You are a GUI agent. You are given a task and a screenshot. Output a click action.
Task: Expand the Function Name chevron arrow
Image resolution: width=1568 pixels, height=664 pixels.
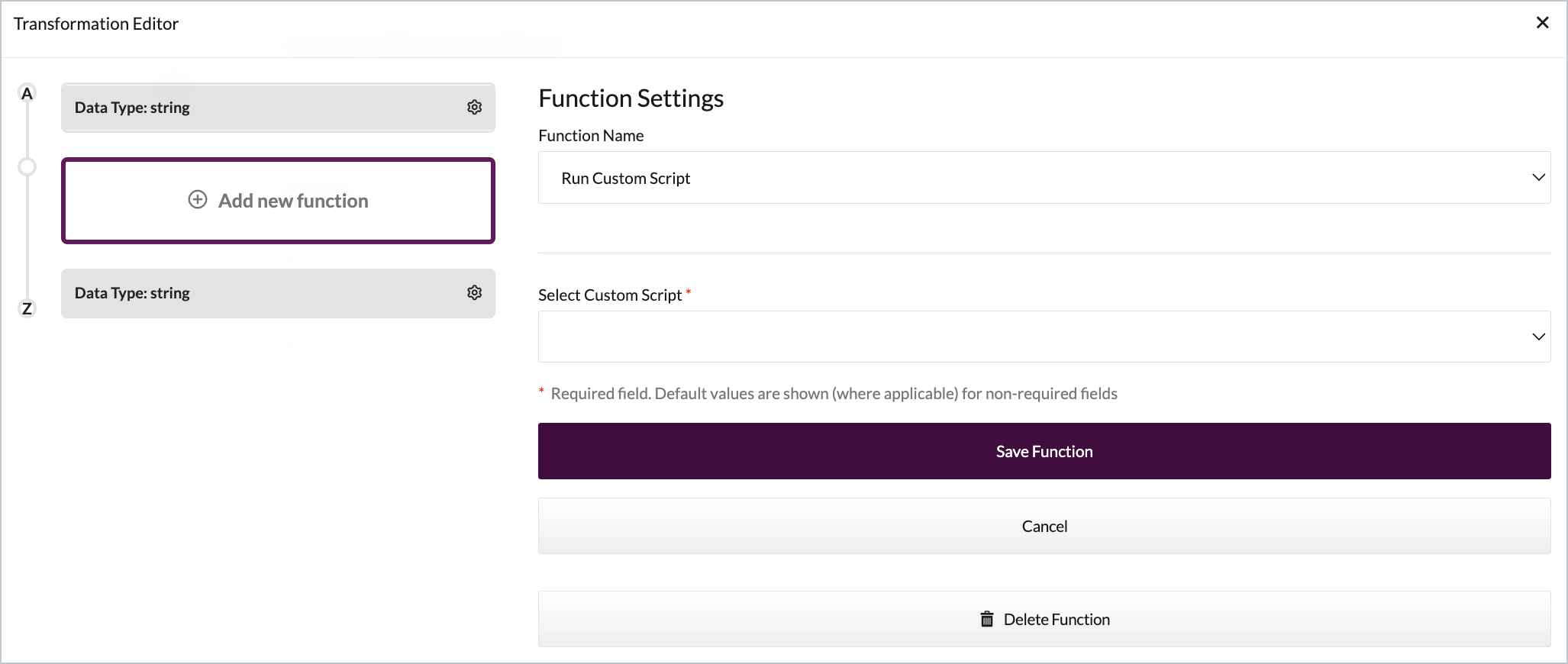(1538, 178)
